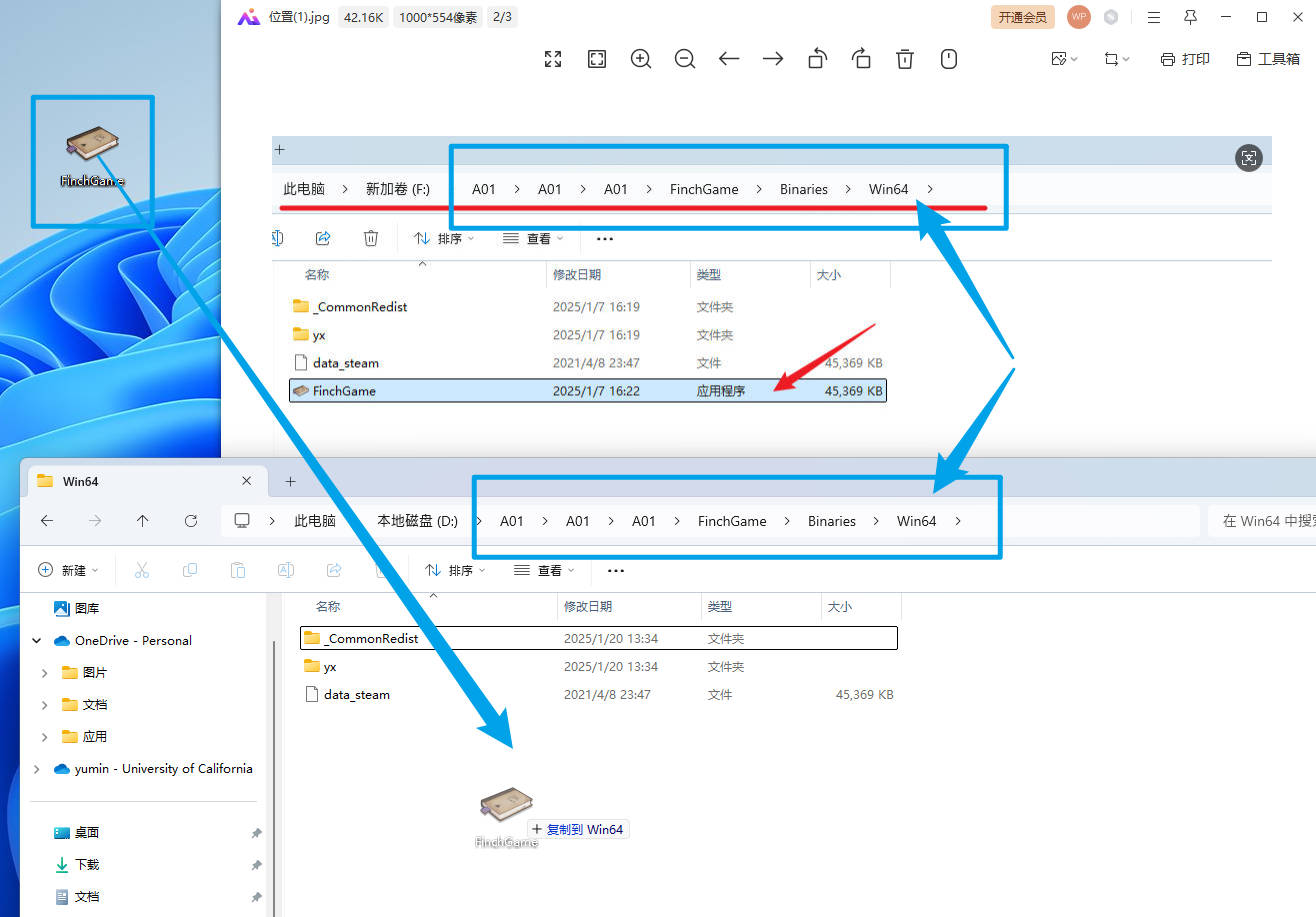
Task: Click 此电脑 in the Explorer address bar
Action: point(315,521)
